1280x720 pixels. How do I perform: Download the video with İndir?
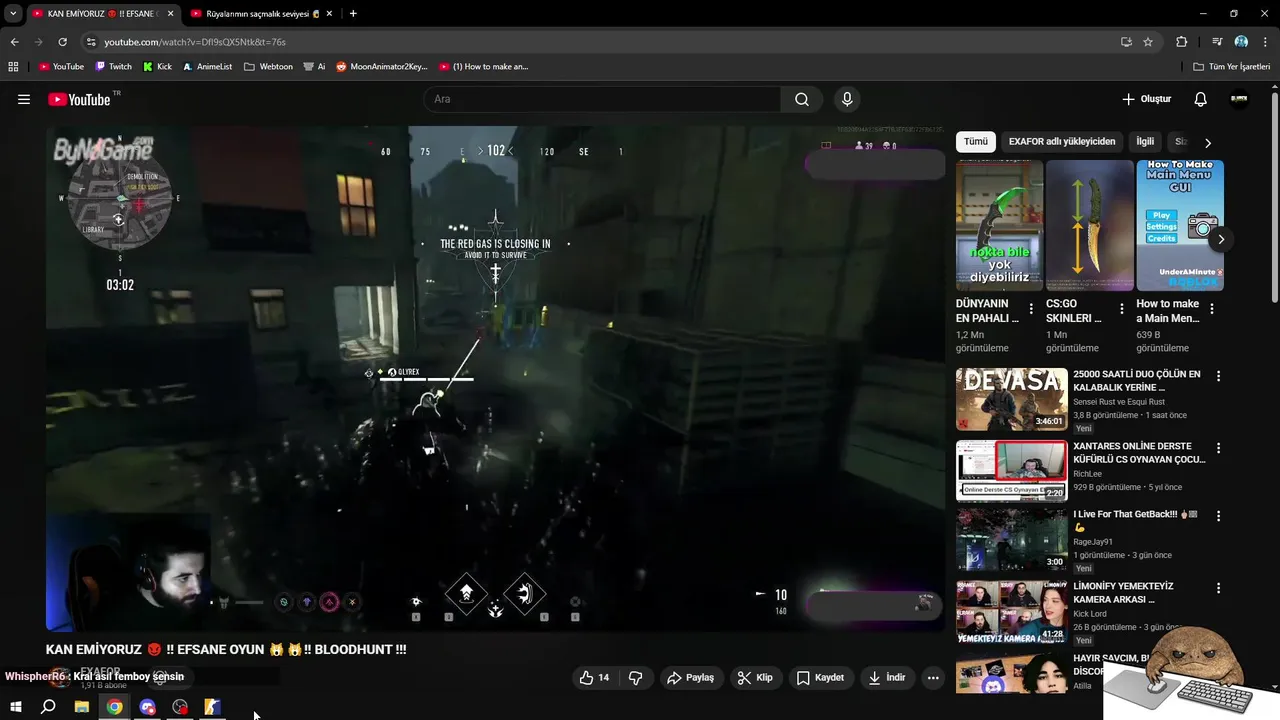(887, 677)
